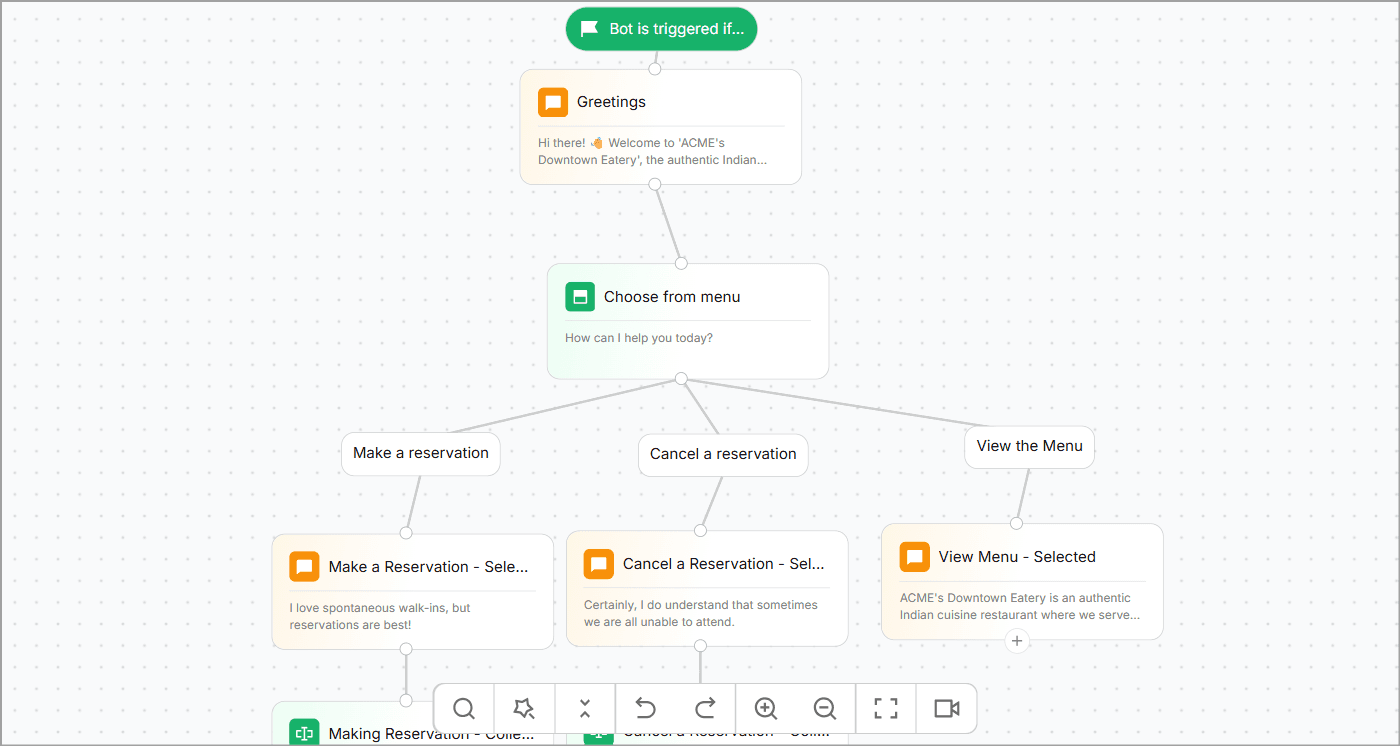Image resolution: width=1400 pixels, height=746 pixels.
Task: Click the video camera icon
Action: tap(946, 709)
